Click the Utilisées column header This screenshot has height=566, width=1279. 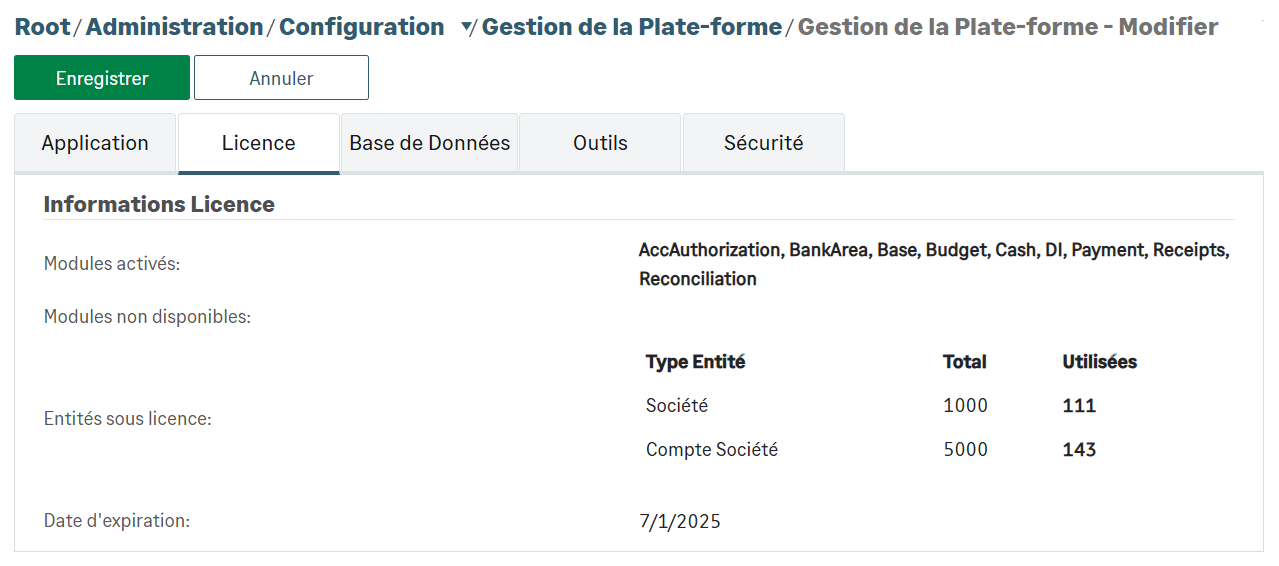(1099, 362)
